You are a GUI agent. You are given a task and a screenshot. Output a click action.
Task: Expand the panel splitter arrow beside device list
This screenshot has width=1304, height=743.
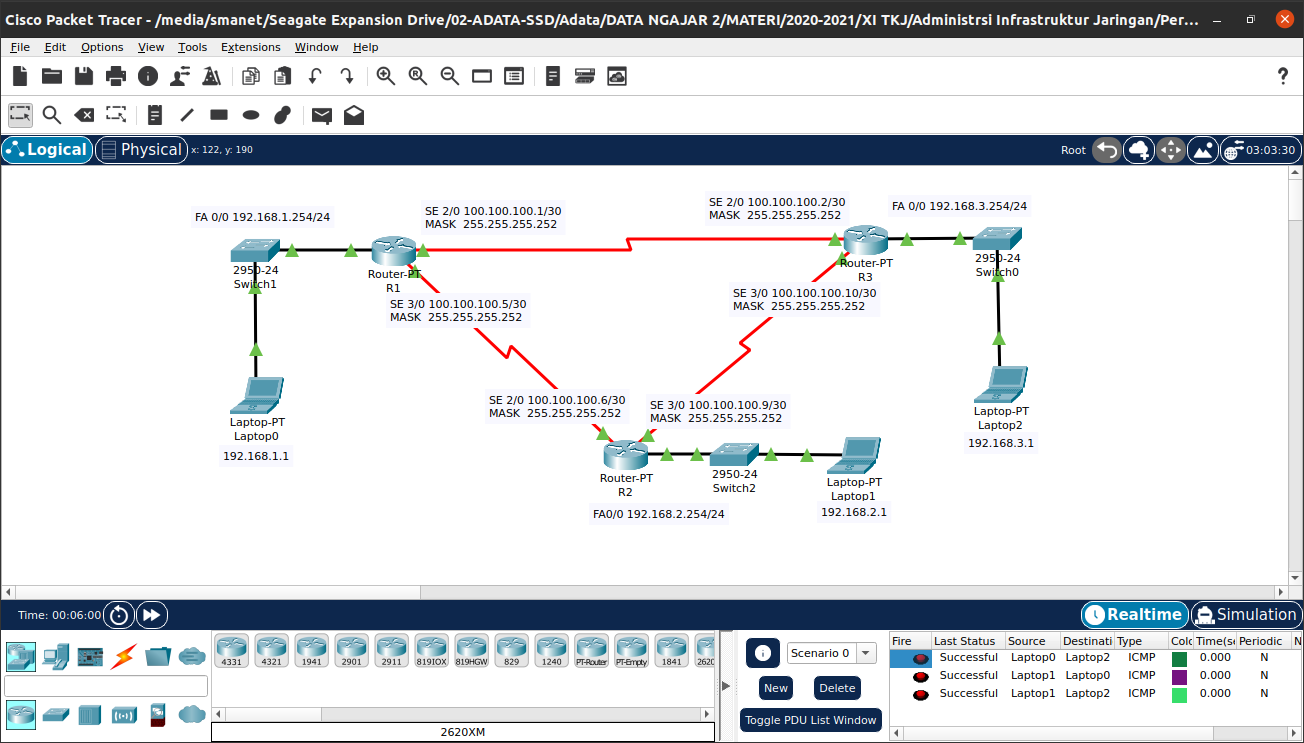727,685
